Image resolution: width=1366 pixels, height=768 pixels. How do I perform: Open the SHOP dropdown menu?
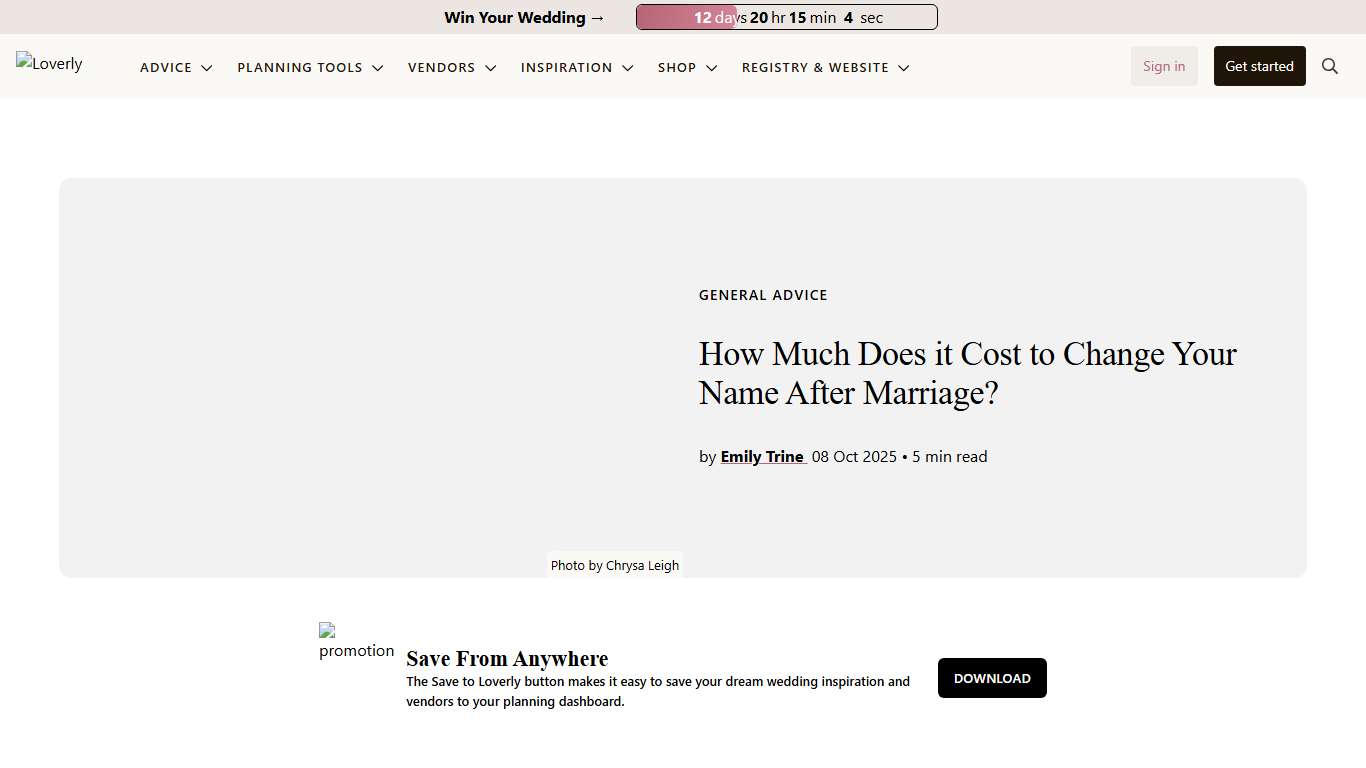(x=711, y=68)
